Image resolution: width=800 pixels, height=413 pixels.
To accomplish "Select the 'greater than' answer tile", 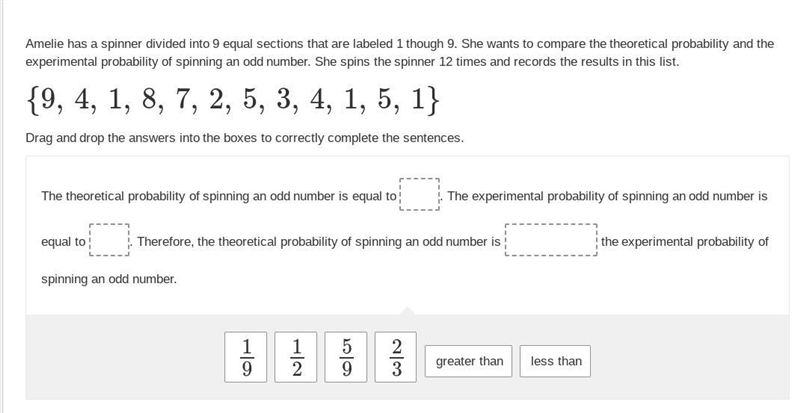I will 468,361.
